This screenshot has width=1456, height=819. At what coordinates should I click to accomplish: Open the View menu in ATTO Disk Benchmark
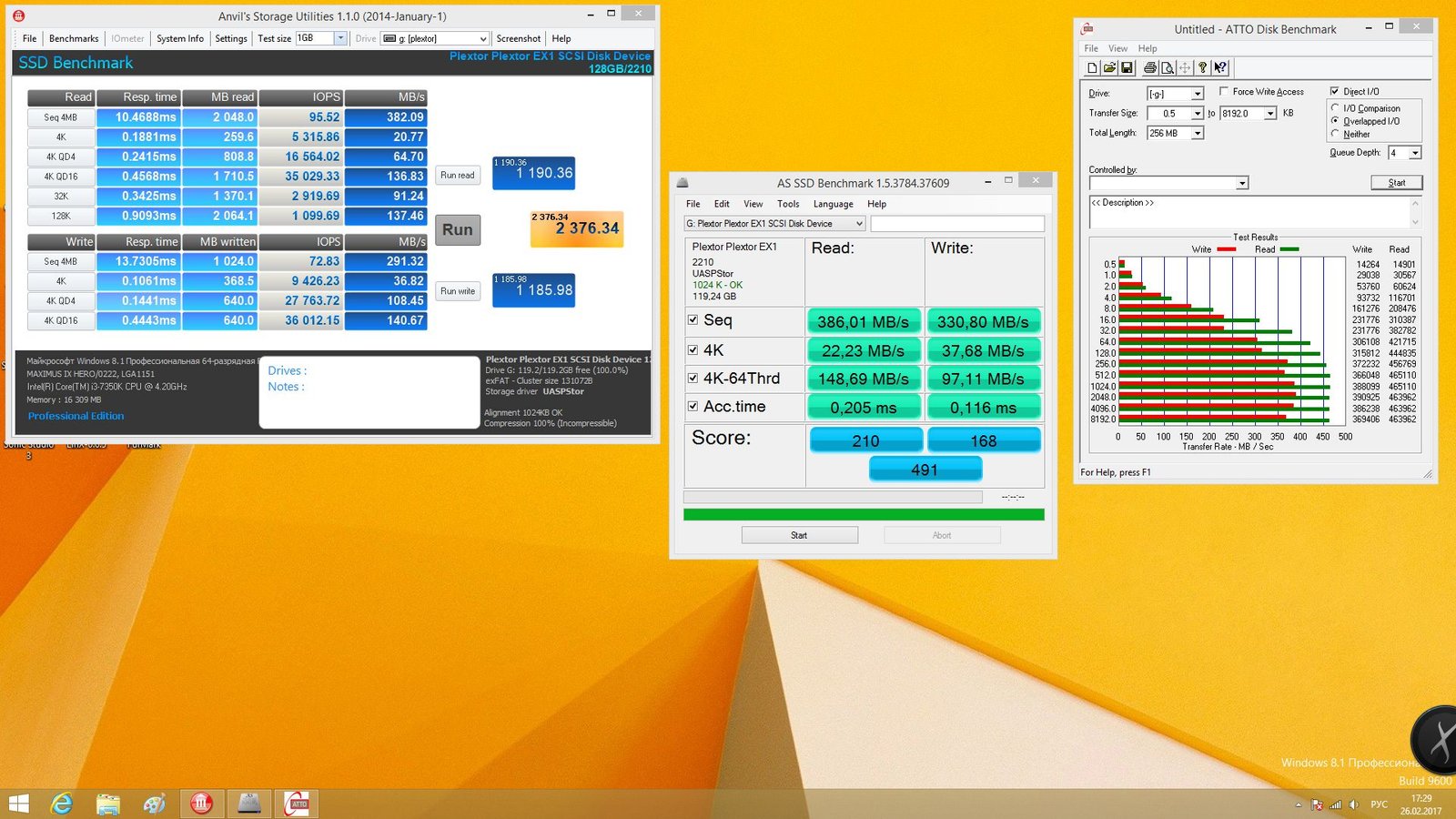pyautogui.click(x=1118, y=48)
